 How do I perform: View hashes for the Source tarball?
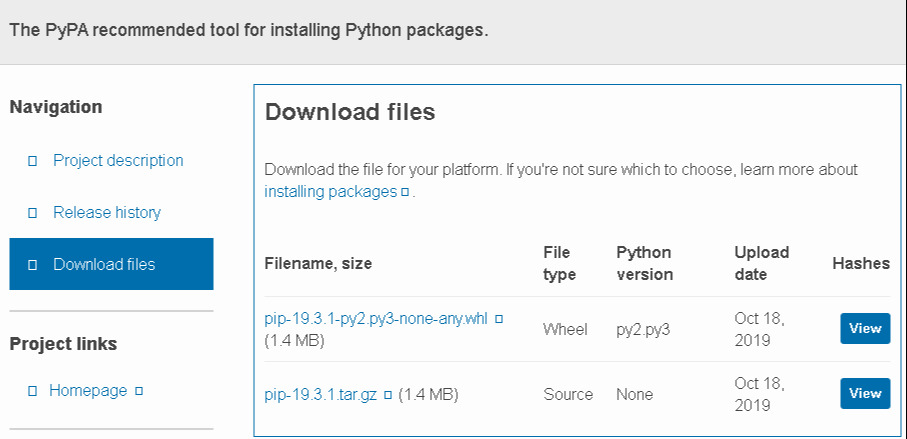[864, 393]
